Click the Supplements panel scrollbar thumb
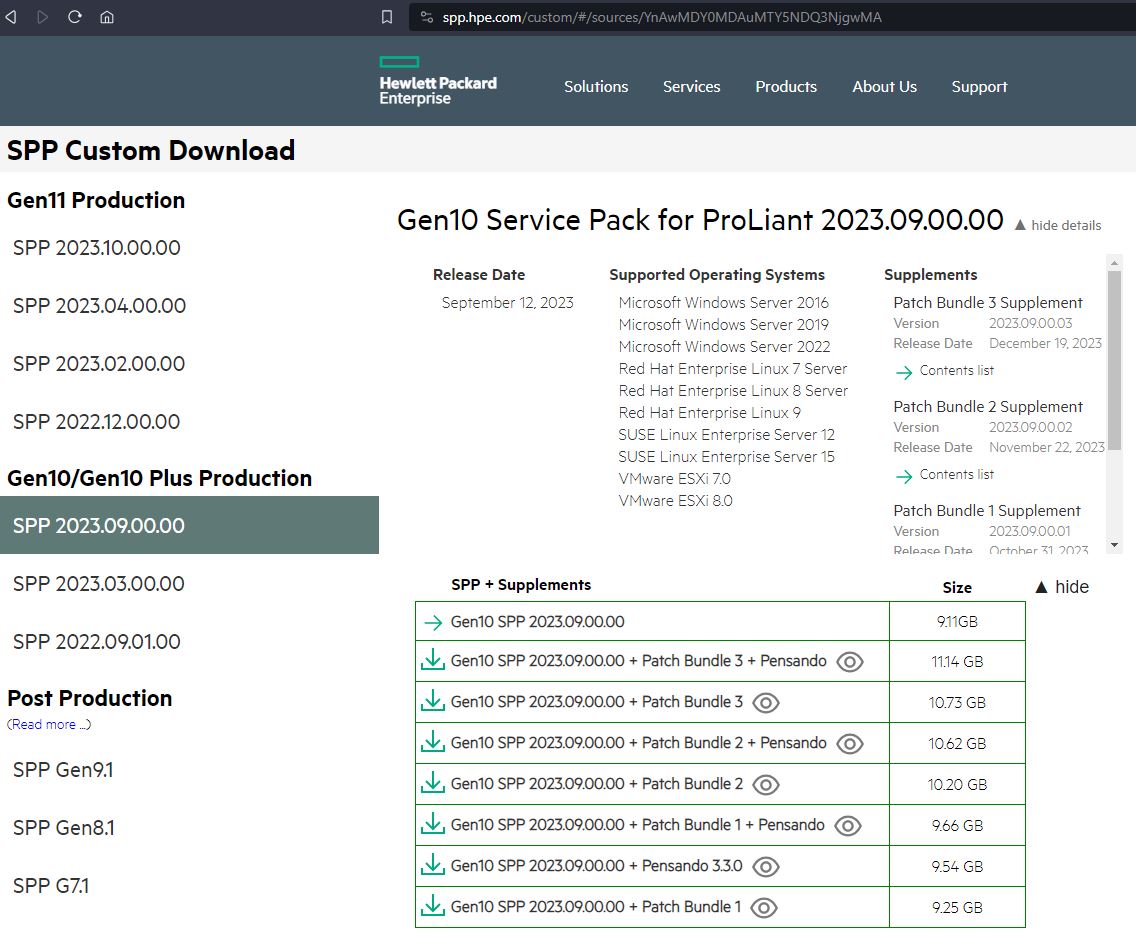The image size is (1136, 944). 1114,360
